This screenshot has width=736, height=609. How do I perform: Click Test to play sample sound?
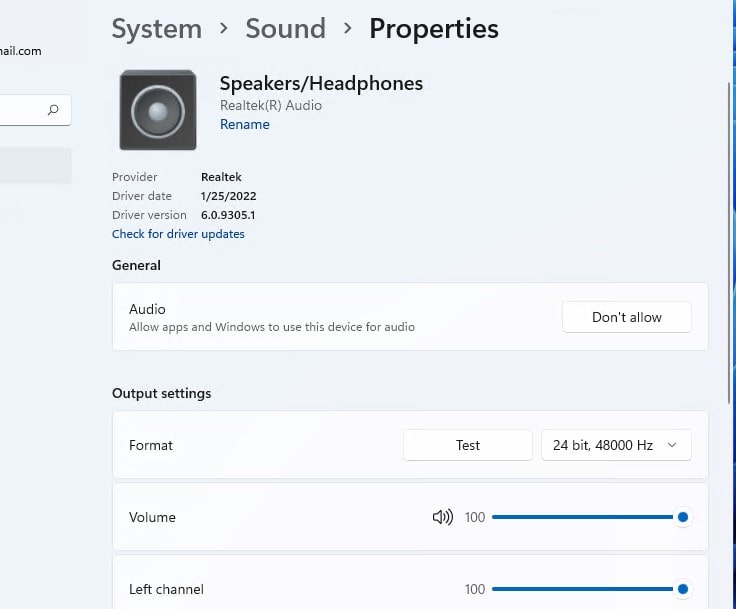(x=468, y=445)
